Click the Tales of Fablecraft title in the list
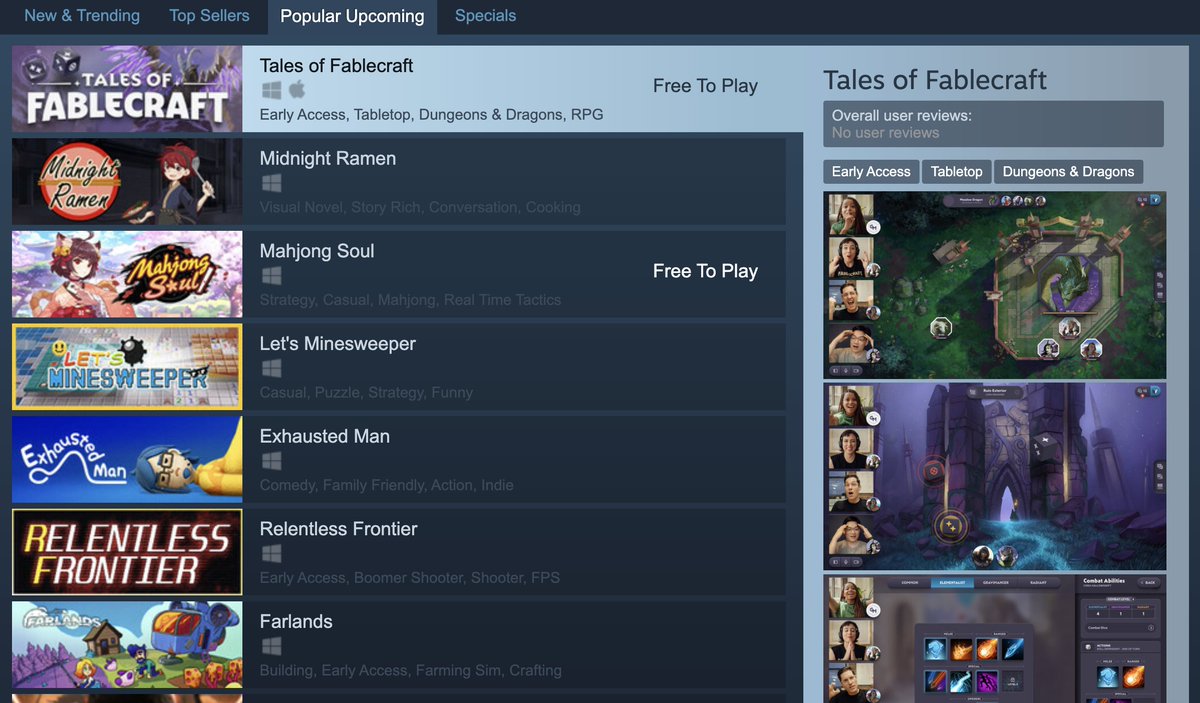Image resolution: width=1200 pixels, height=703 pixels. pos(336,66)
